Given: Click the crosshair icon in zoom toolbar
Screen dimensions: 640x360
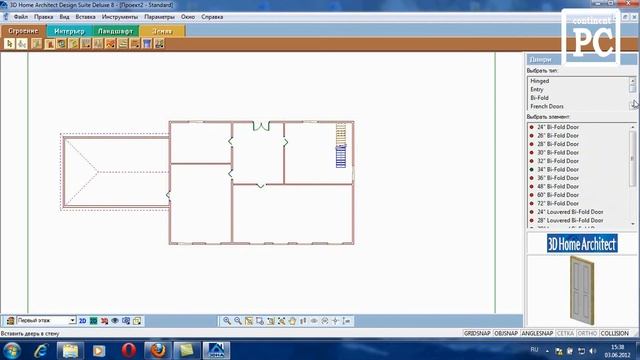Looking at the screenshot, I should click(x=336, y=321).
